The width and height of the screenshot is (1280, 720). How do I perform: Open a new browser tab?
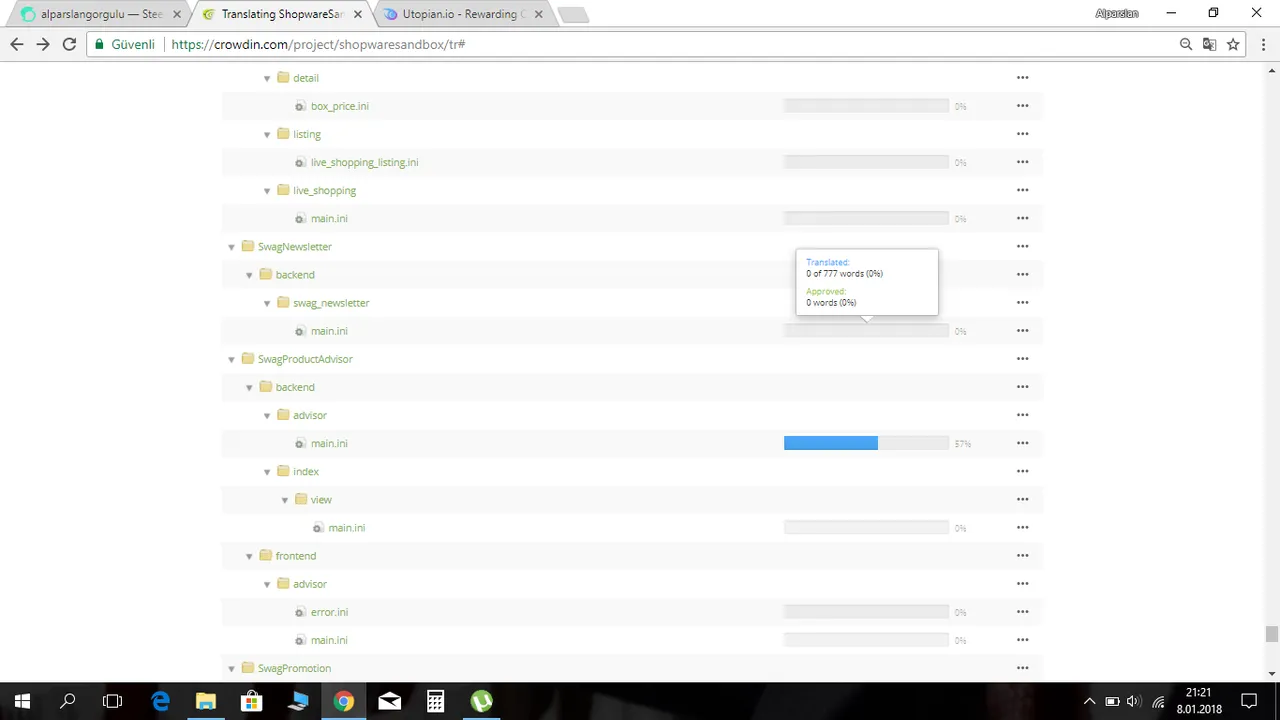point(573,15)
